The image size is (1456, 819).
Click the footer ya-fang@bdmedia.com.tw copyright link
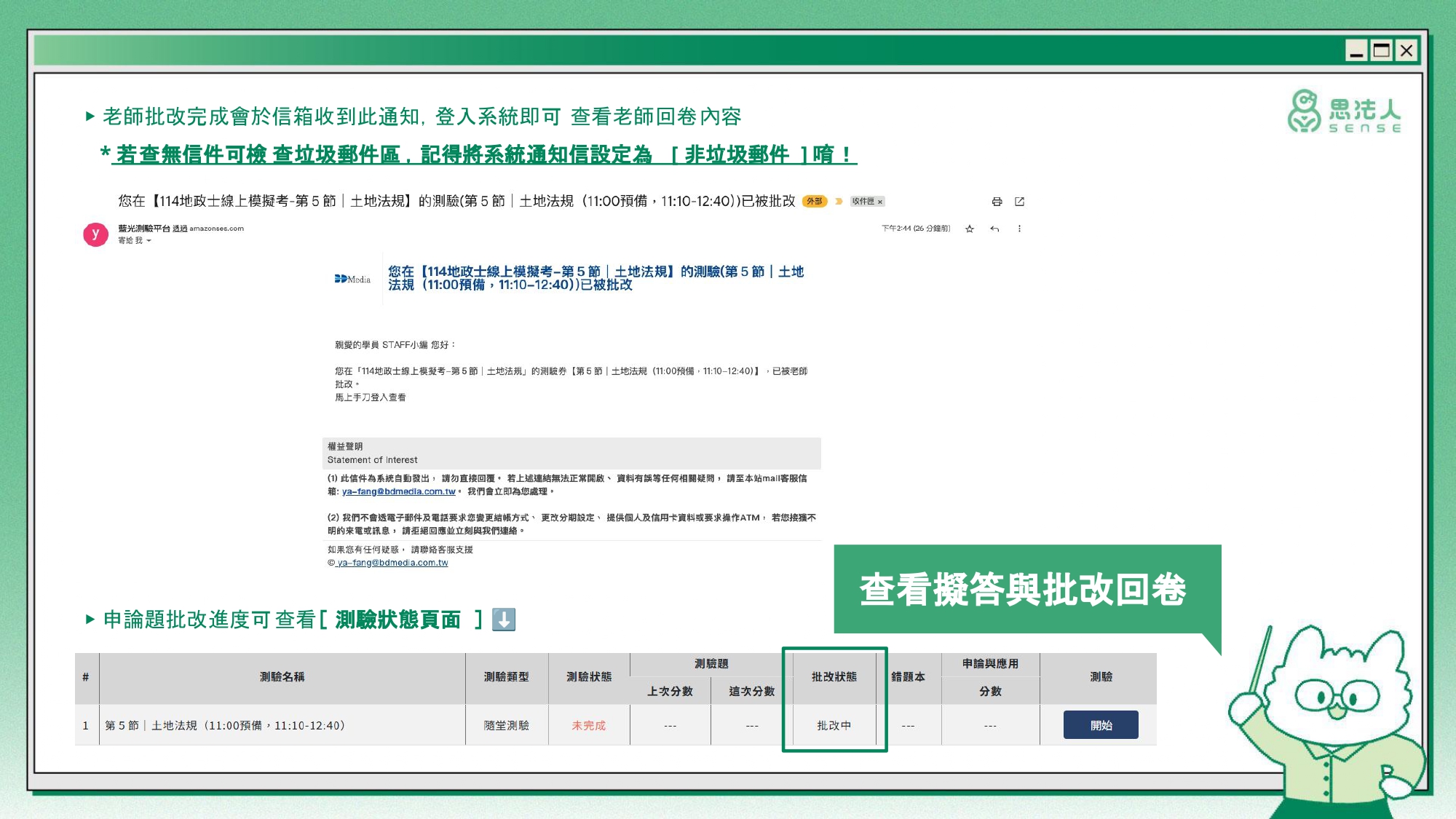click(x=392, y=563)
